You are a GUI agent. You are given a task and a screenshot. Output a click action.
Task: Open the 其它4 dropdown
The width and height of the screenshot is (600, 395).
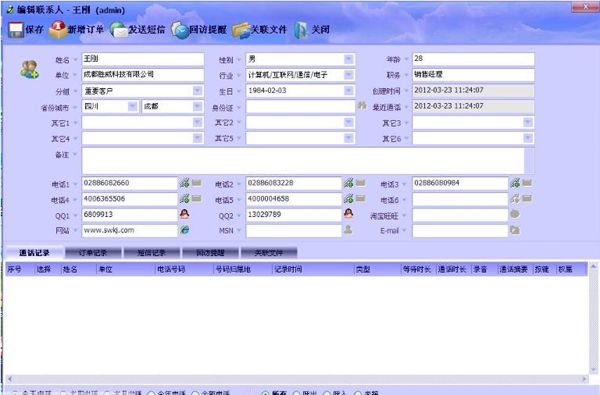pyautogui.click(x=197, y=138)
